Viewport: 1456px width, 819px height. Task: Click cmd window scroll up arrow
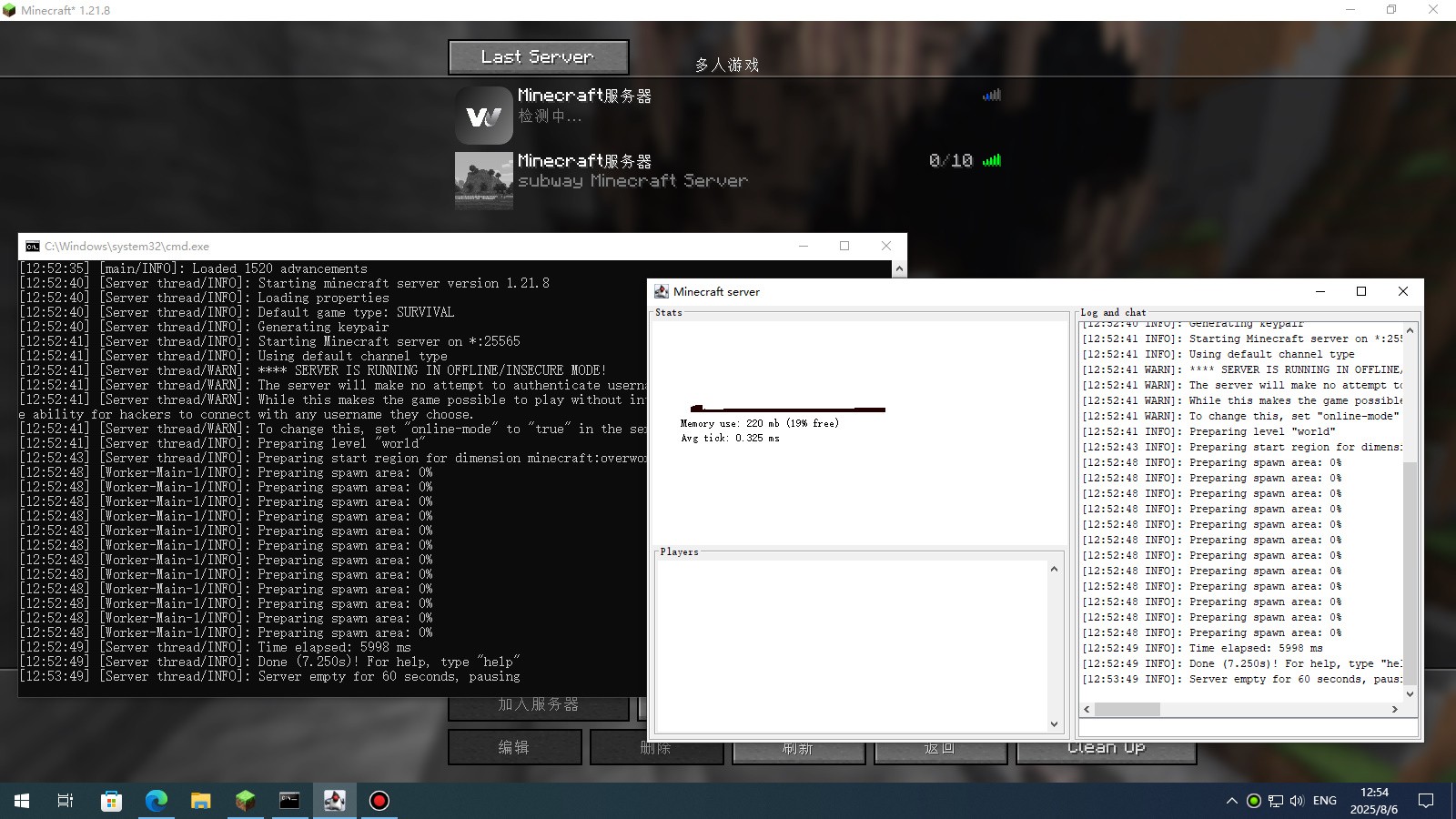tap(899, 269)
